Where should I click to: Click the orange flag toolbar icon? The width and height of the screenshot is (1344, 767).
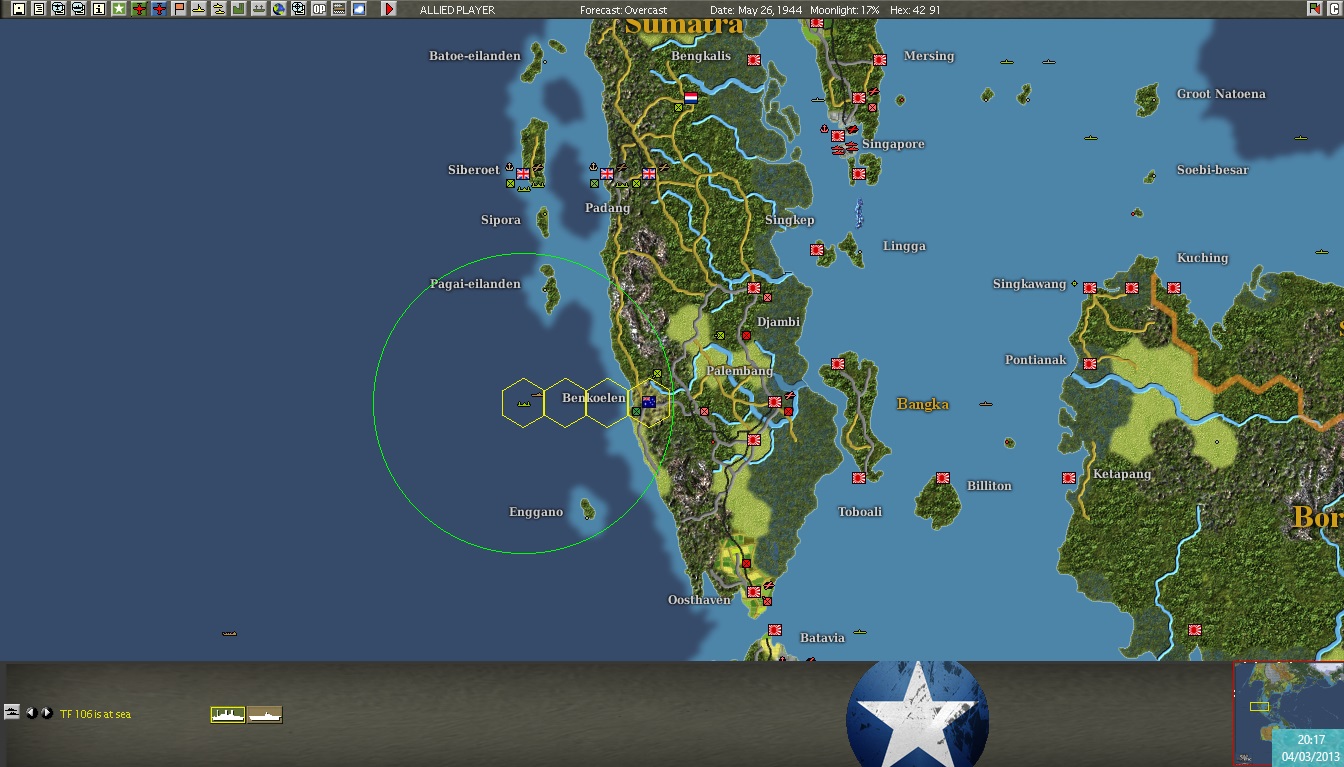coord(179,9)
